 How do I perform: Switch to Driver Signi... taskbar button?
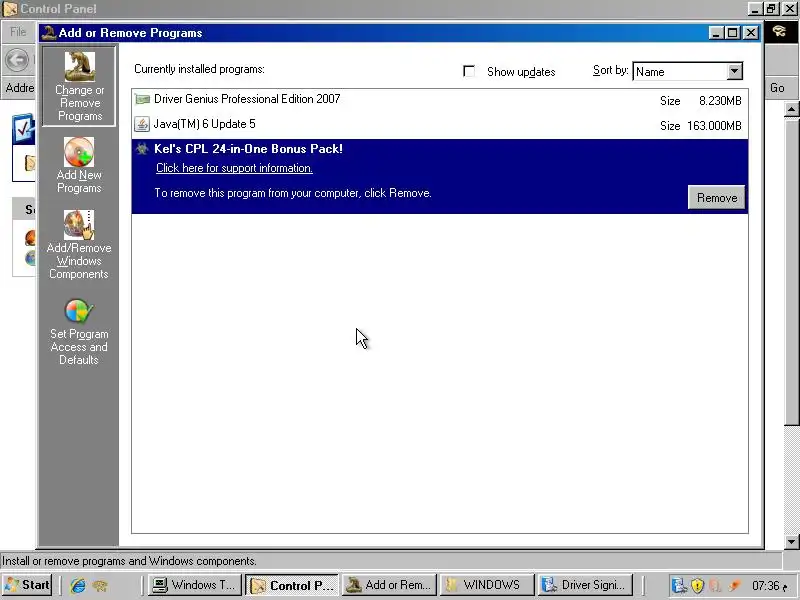585,585
